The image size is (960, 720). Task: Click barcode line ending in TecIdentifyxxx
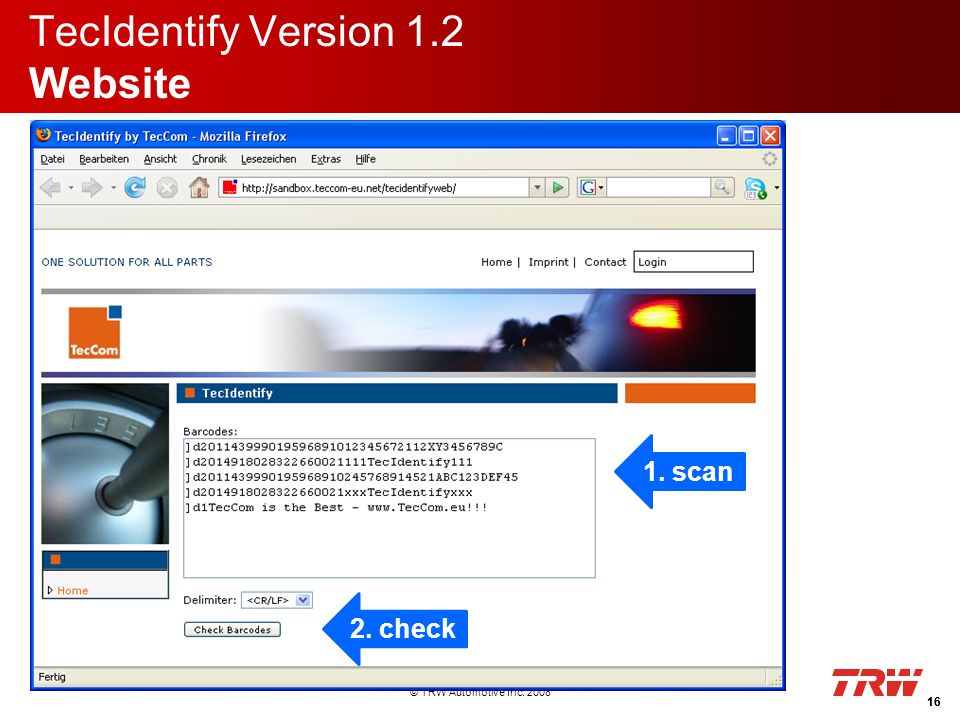coord(329,492)
